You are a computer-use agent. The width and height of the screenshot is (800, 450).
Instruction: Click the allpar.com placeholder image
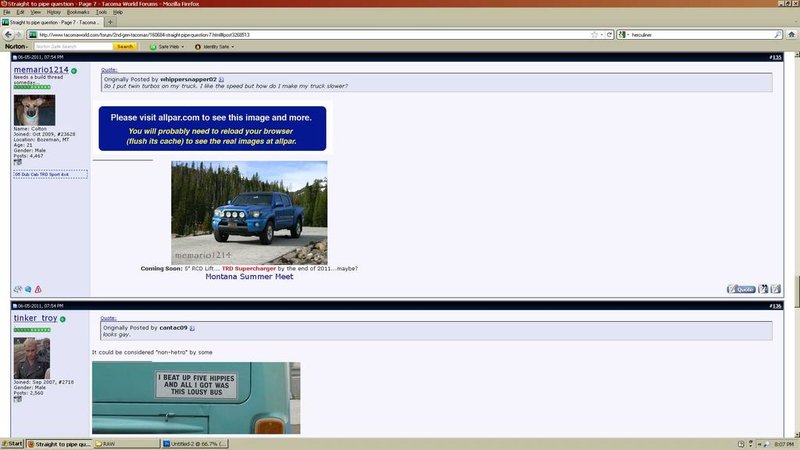(212, 129)
